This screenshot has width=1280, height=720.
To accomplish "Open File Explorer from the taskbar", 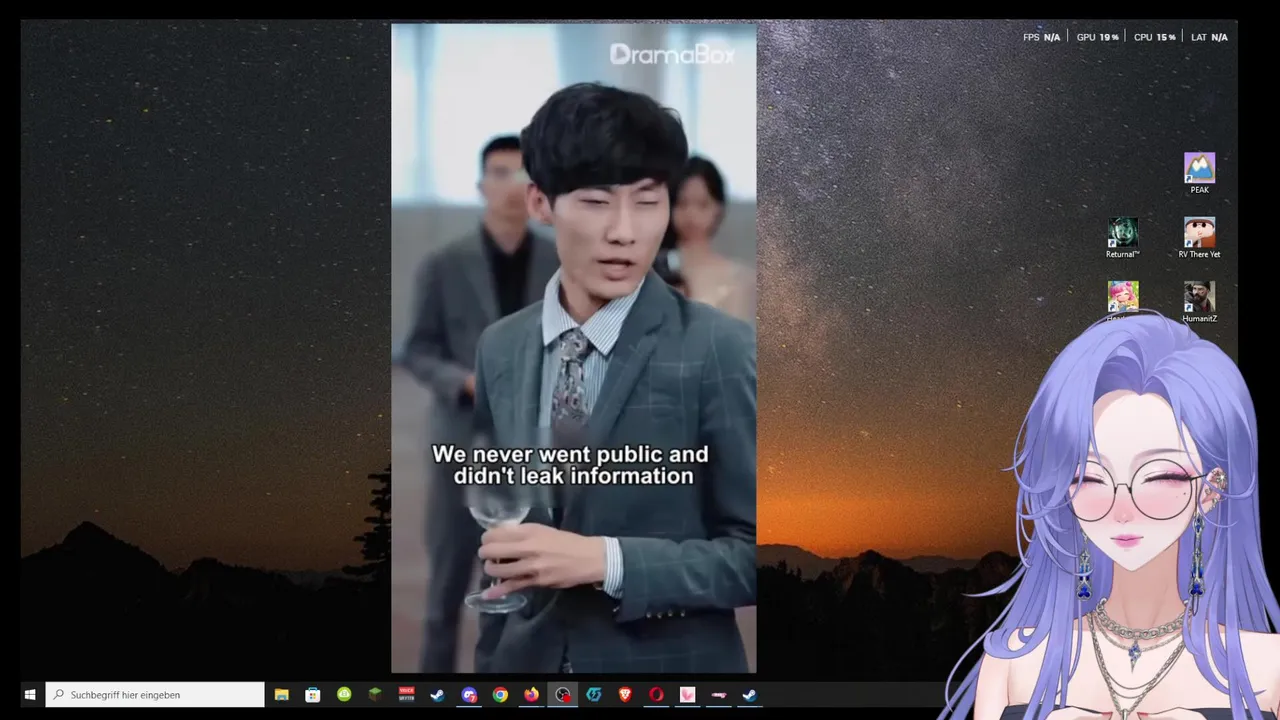I will [282, 694].
